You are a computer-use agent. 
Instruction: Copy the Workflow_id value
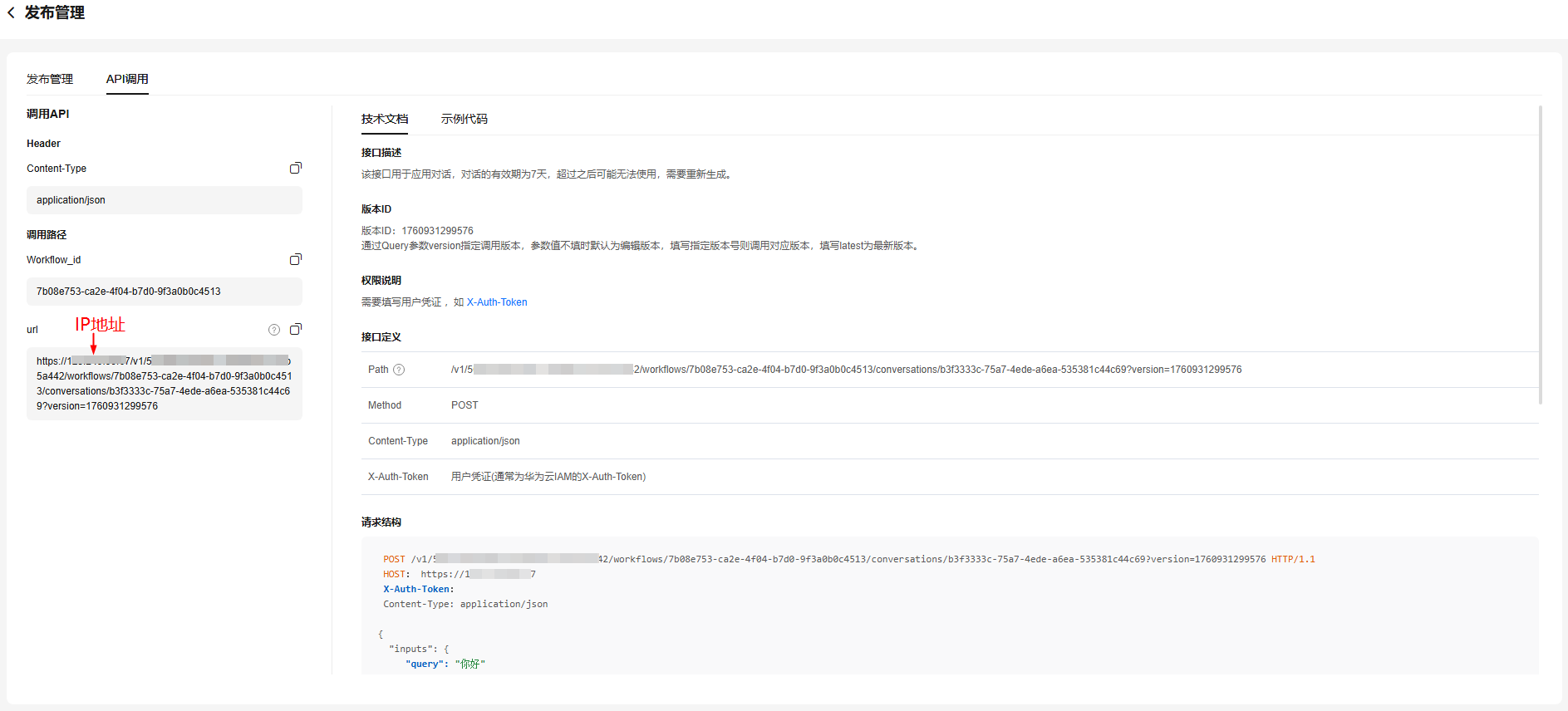click(295, 259)
